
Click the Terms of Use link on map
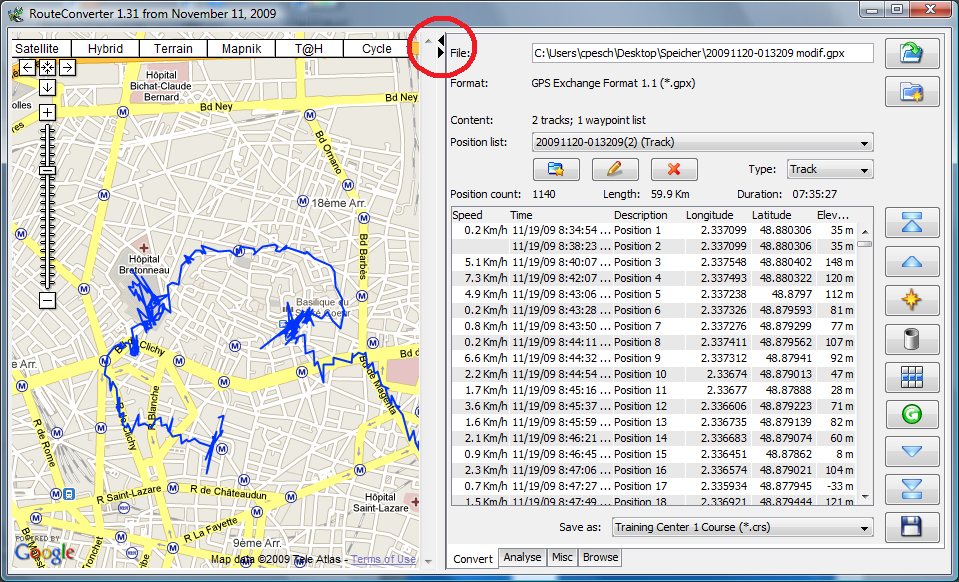tap(383, 559)
